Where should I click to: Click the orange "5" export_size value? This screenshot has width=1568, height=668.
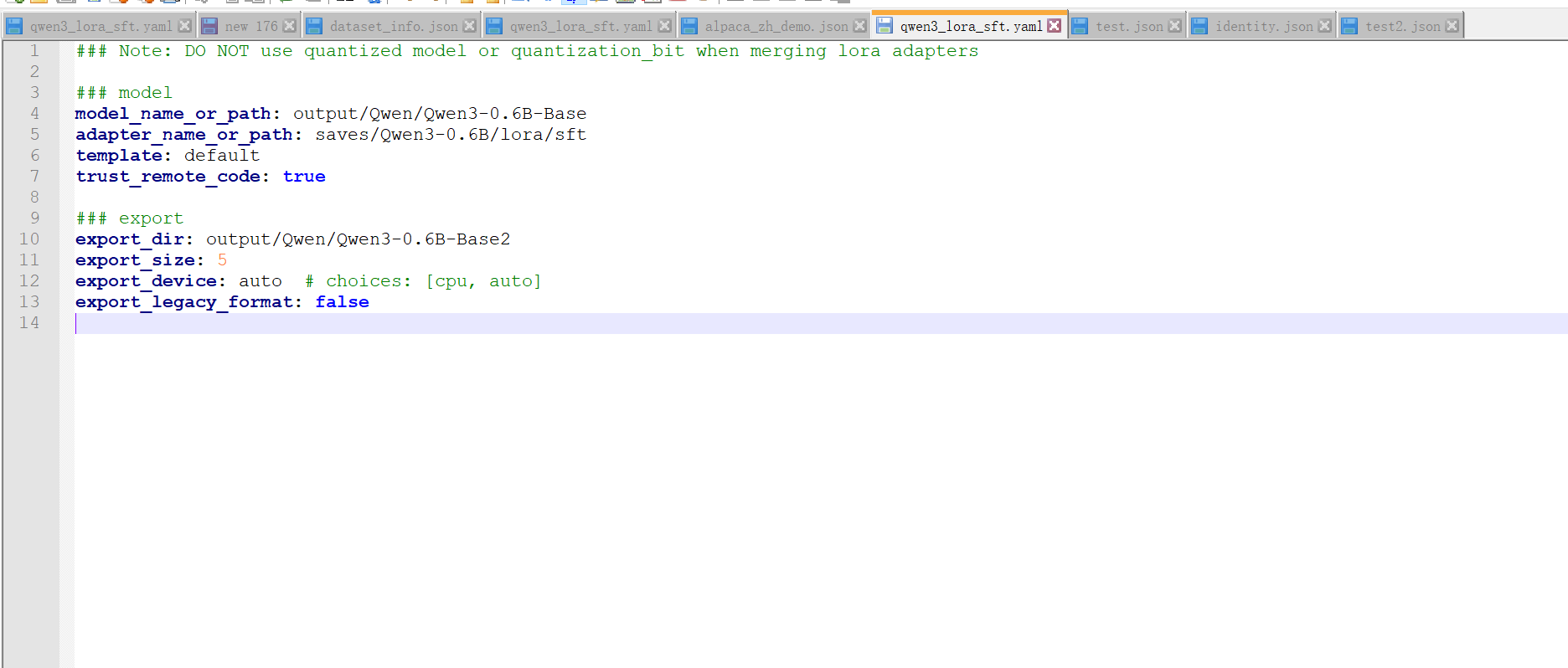(x=222, y=260)
